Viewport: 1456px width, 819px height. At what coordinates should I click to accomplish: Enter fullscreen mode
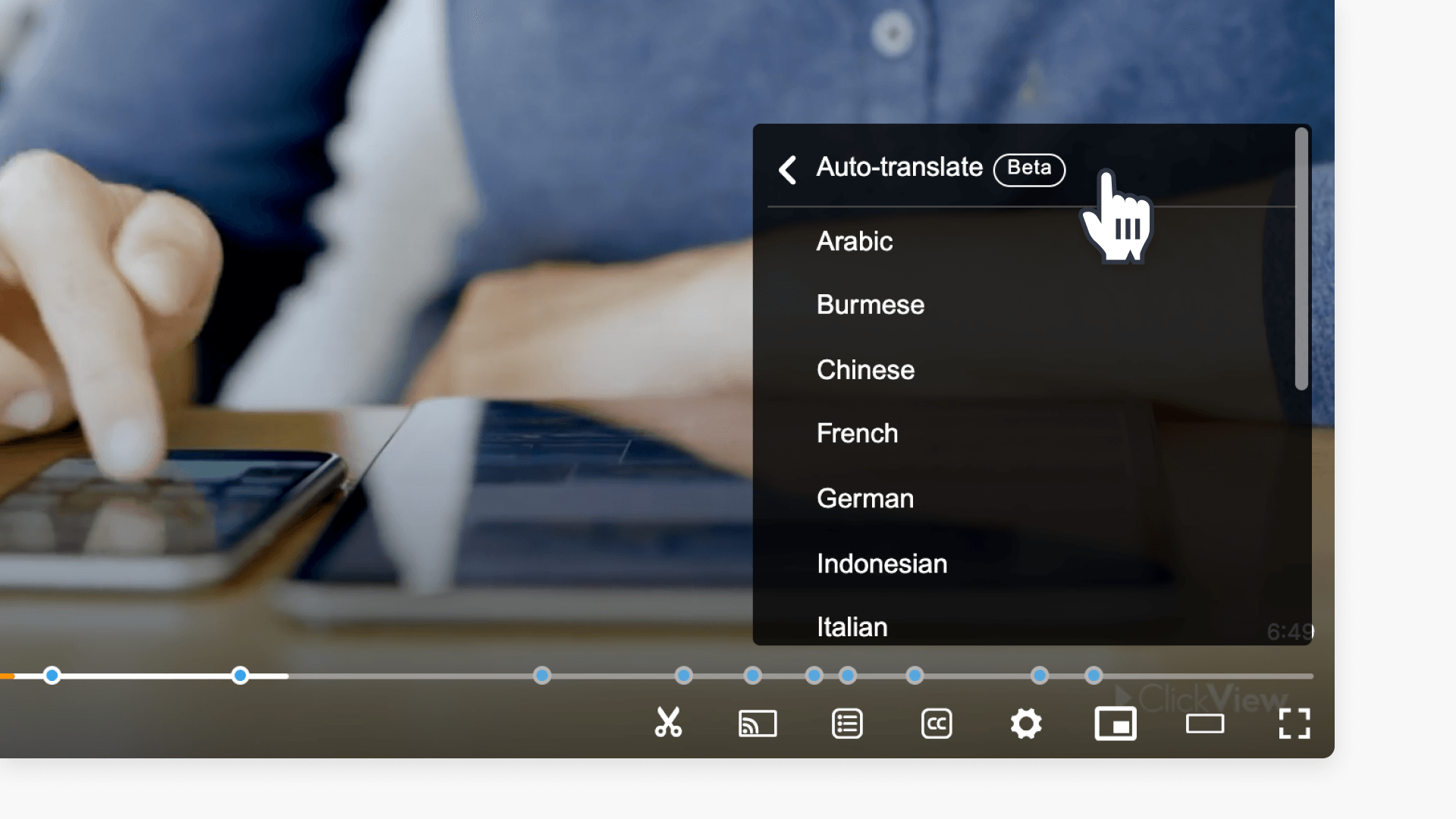point(1294,723)
